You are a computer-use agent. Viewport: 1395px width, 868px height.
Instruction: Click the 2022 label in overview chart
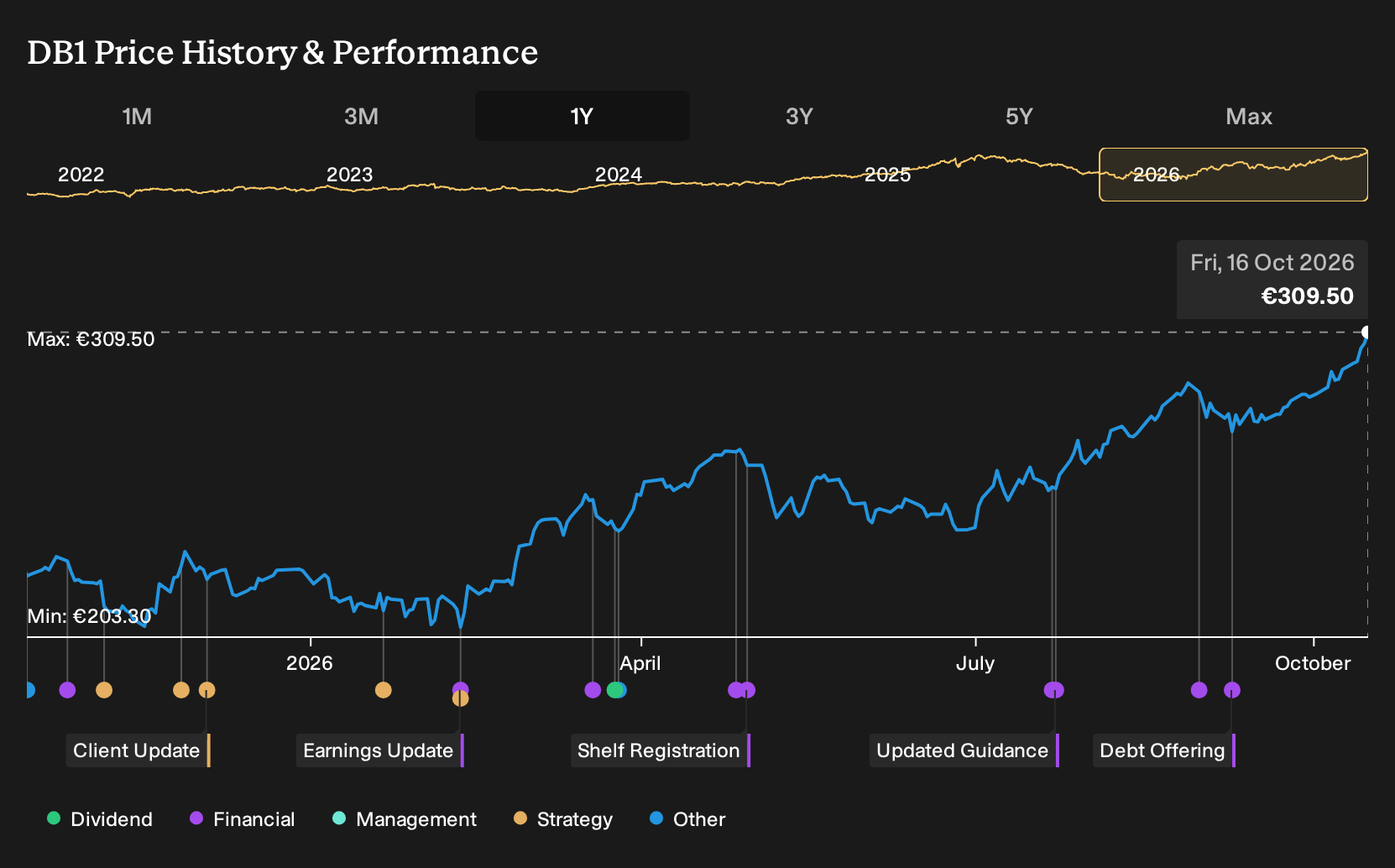point(81,175)
